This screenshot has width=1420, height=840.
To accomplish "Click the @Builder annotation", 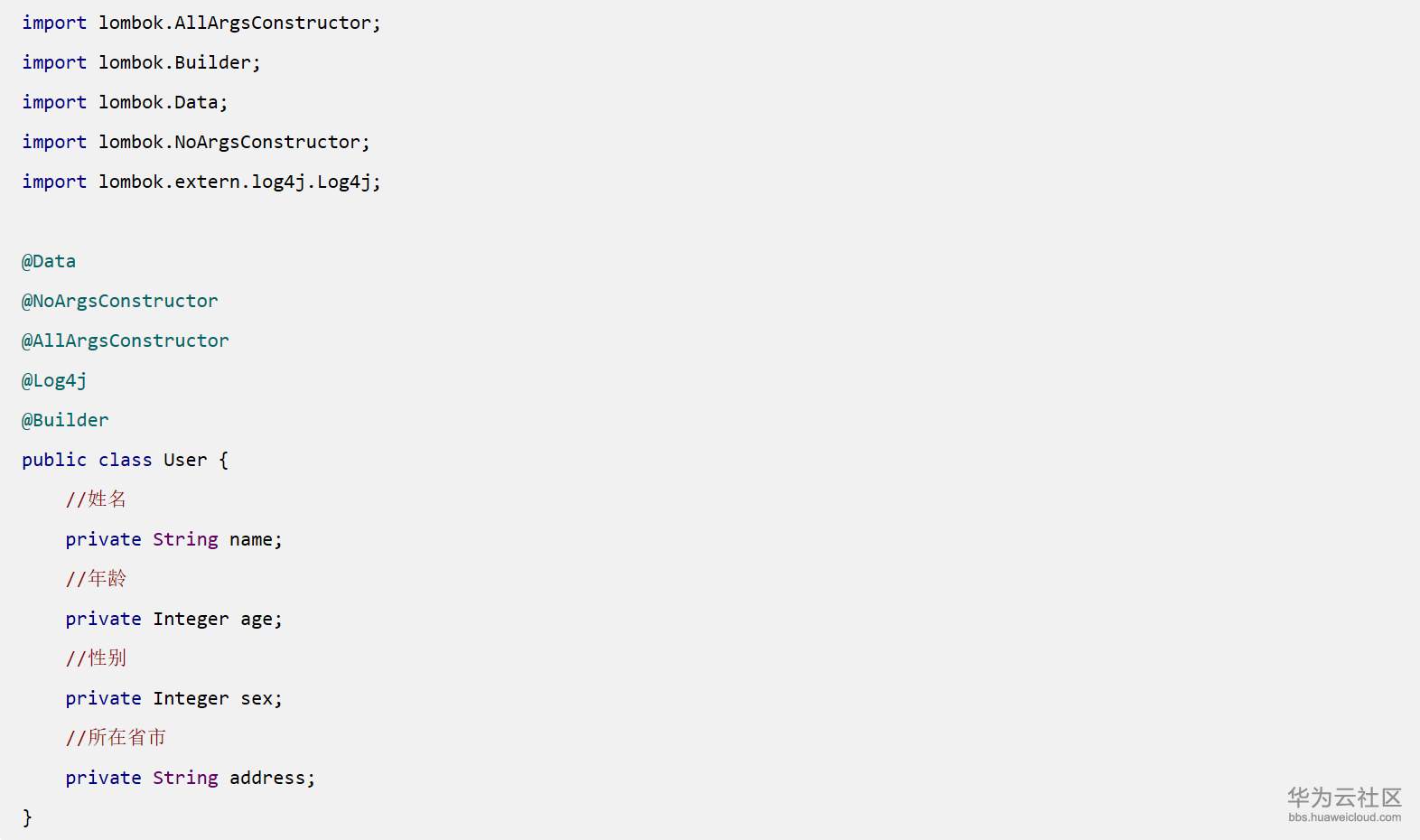I will coord(65,421).
